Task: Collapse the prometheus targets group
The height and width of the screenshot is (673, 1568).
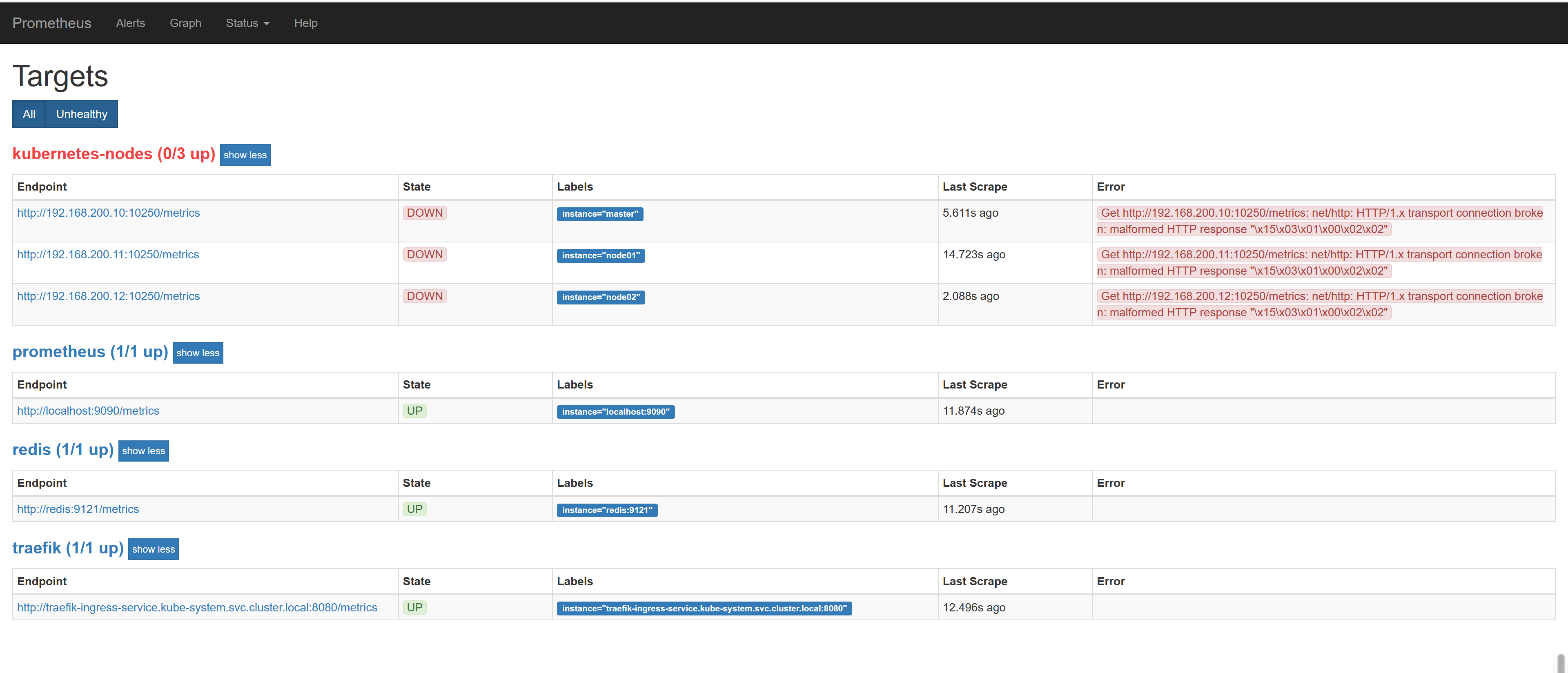Action: point(198,353)
